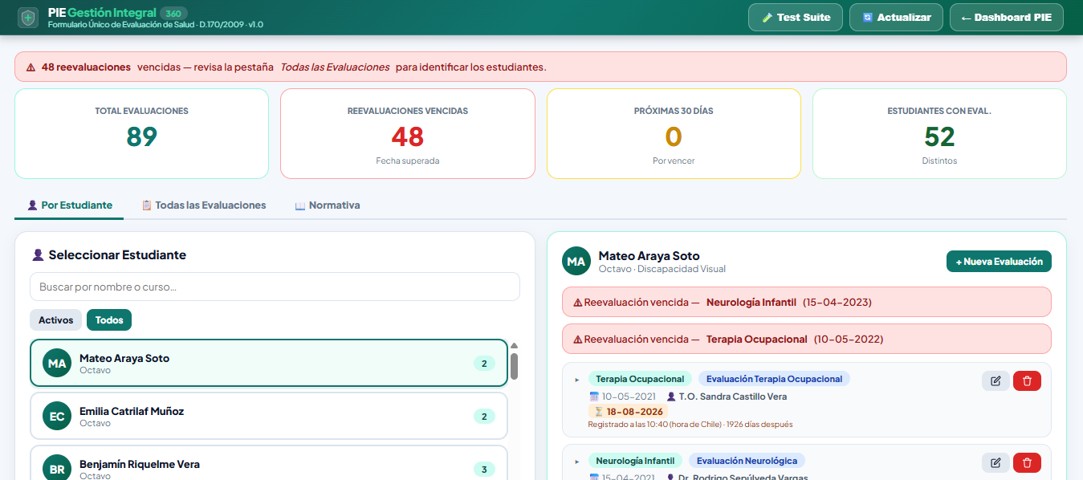Click the MA avatar in student list
The height and width of the screenshot is (480, 1083).
pos(57,363)
